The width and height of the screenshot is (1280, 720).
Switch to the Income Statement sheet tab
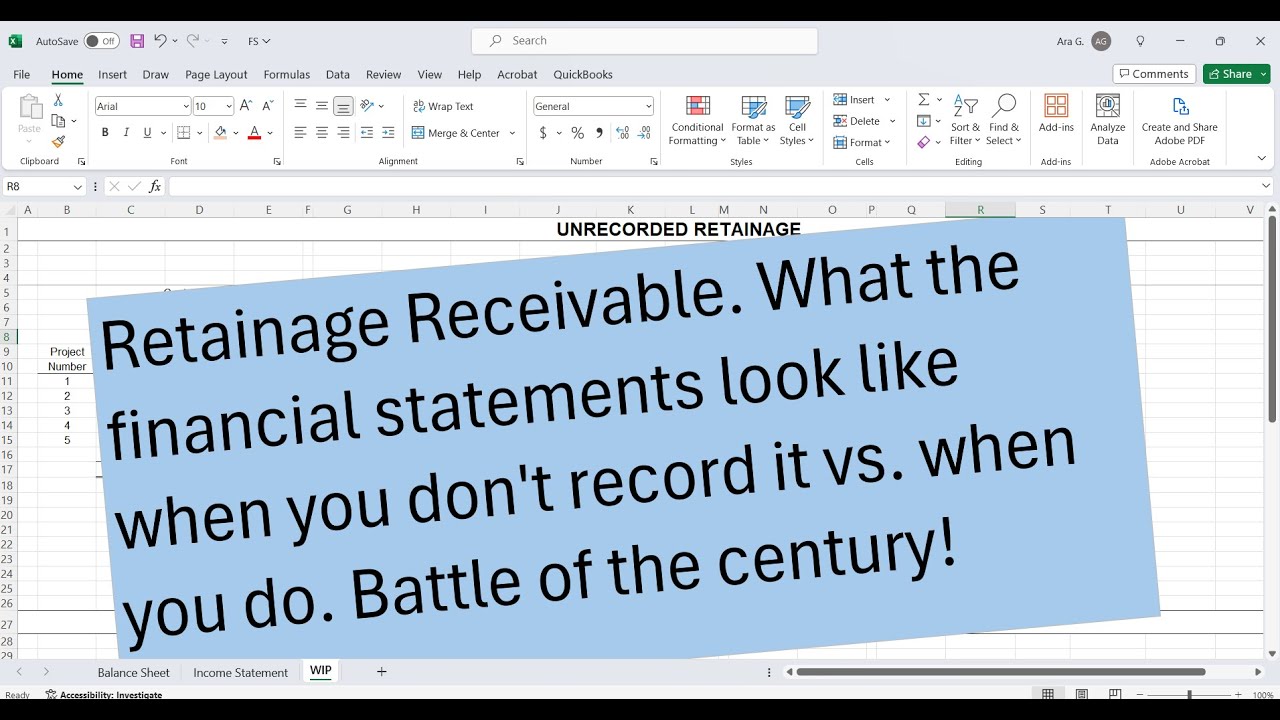coord(241,673)
